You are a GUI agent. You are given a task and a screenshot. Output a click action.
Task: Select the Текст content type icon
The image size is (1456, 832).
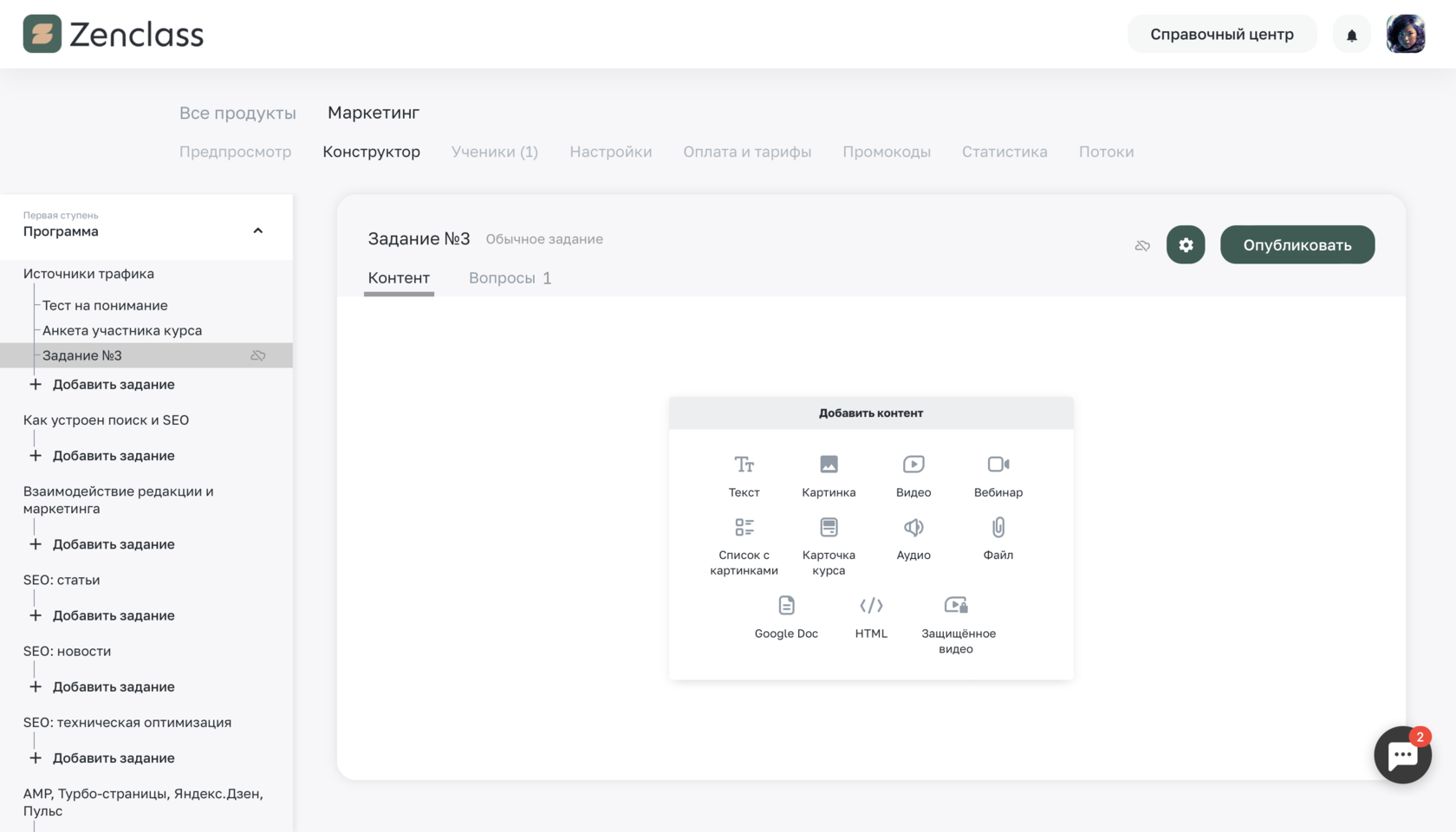coord(744,472)
